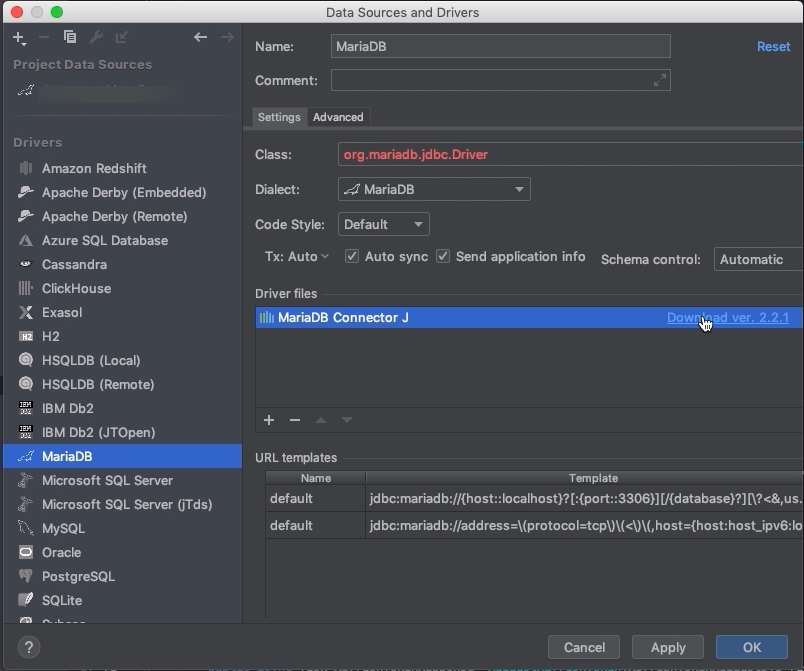This screenshot has height=671, width=804.
Task: Click the Microsoft SQL Server (jTds) icon
Action: coord(26,504)
